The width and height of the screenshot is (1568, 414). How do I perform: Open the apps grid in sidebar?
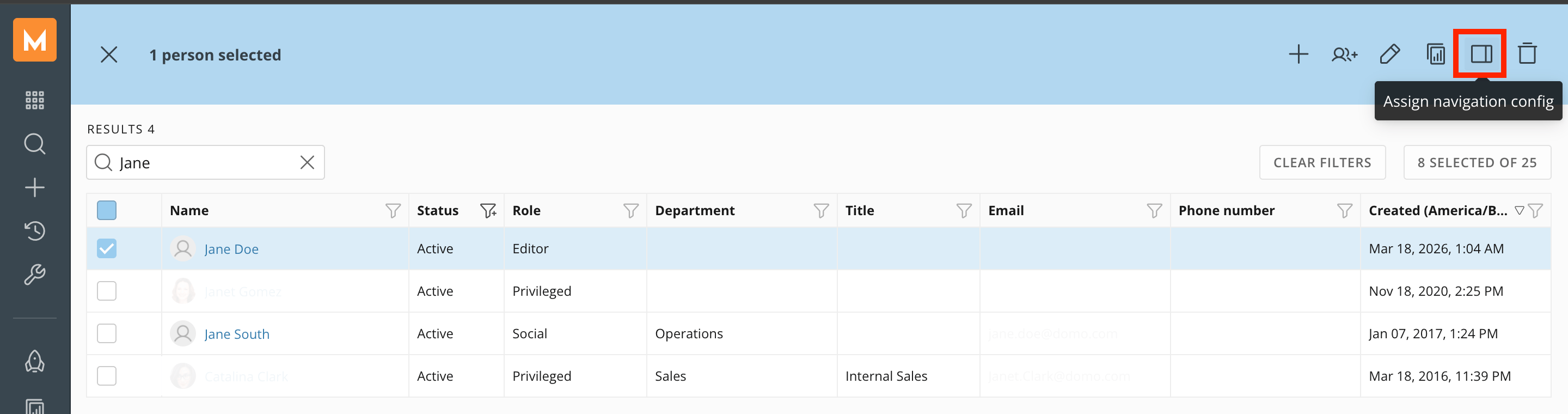[x=35, y=100]
